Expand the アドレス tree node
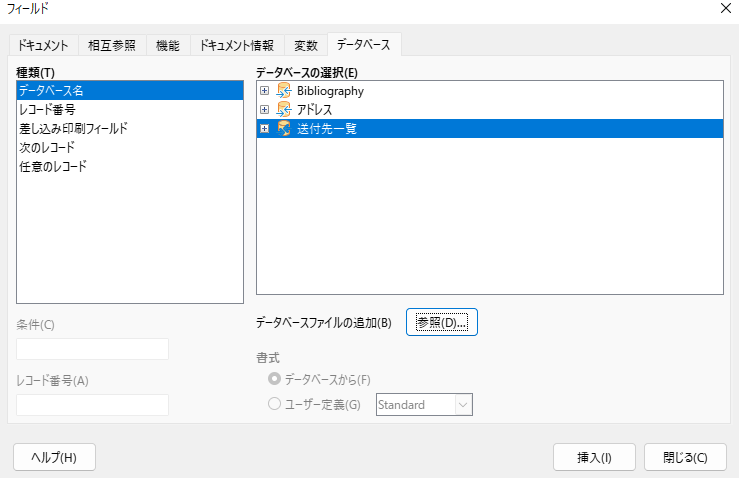This screenshot has width=739, height=478. click(x=265, y=109)
